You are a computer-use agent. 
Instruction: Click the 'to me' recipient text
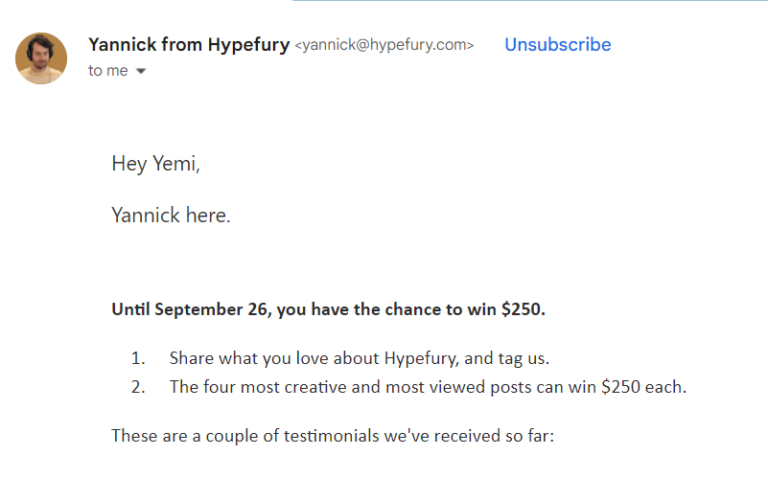tap(108, 71)
